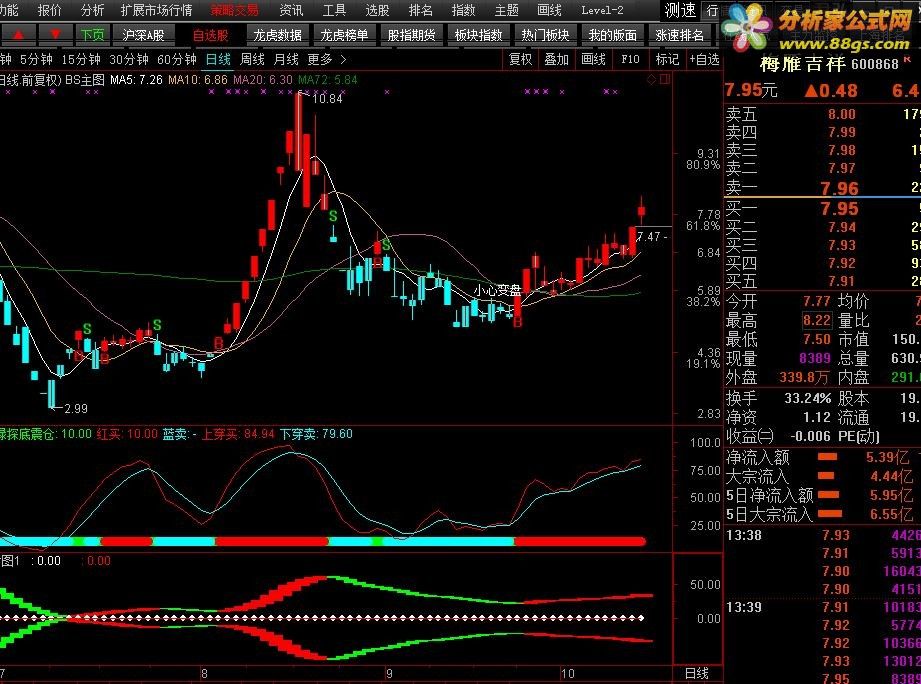Click the 叠加 toolbar button
This screenshot has height=684, width=921.
556,59
